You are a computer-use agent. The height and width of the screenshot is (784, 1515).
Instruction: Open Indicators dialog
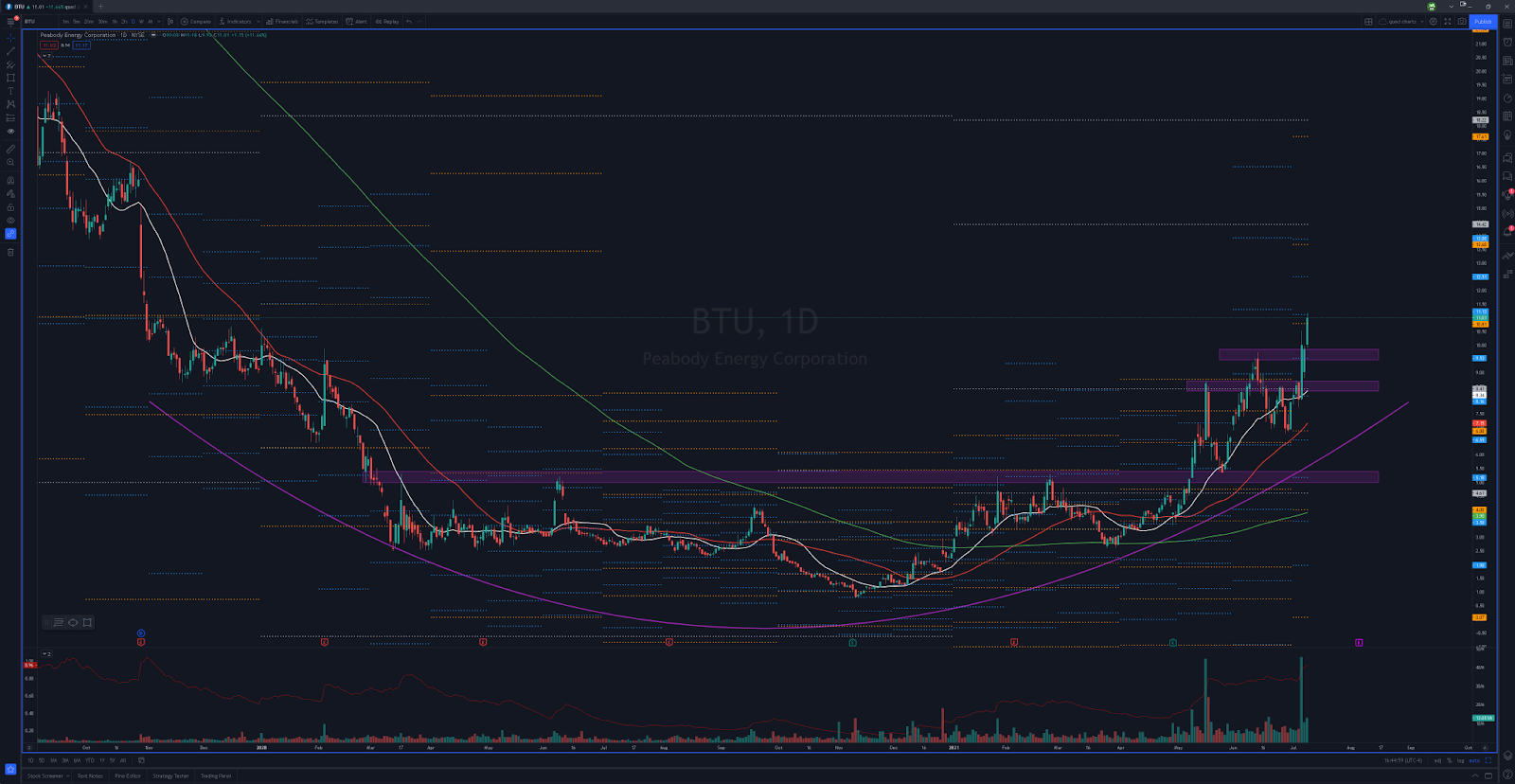[x=236, y=21]
